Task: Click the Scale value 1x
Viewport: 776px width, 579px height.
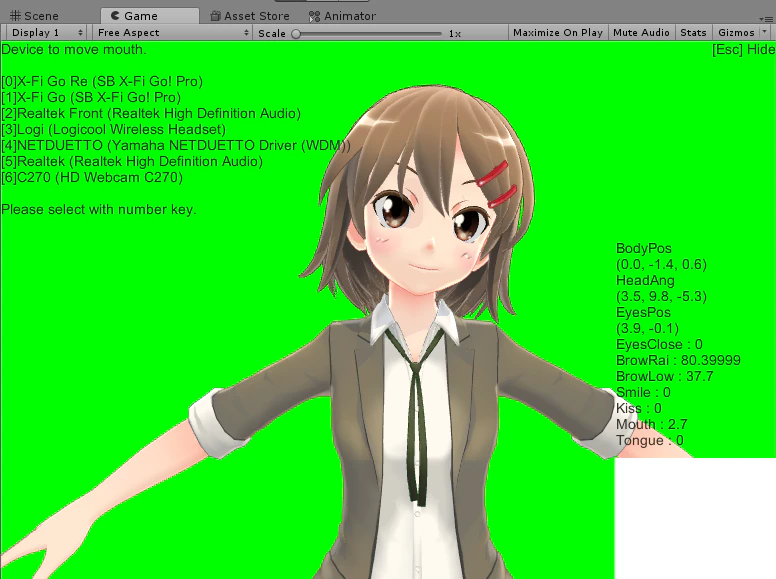Action: (455, 34)
